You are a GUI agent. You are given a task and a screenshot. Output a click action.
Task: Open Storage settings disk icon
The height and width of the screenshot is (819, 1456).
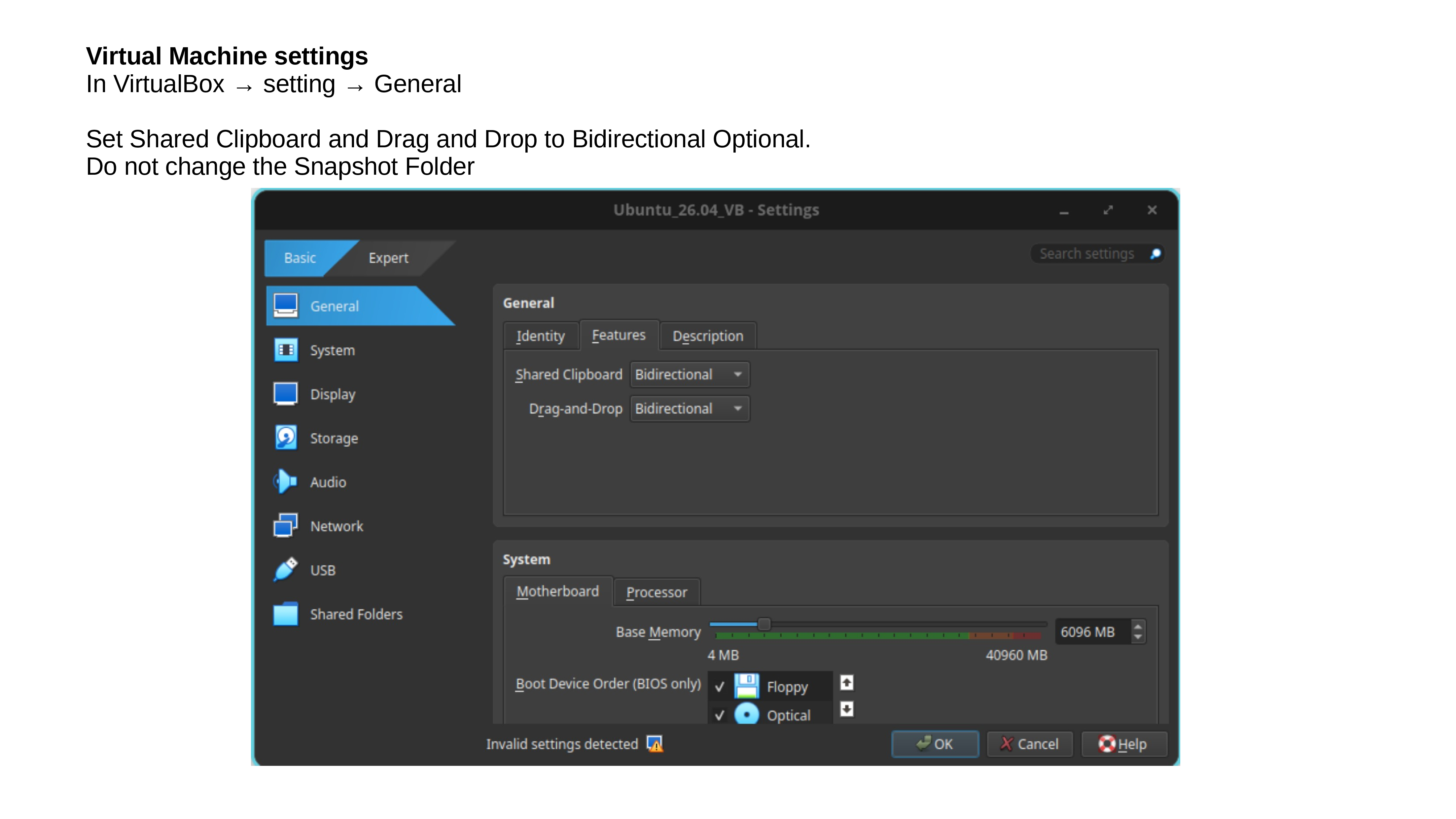[285, 438]
